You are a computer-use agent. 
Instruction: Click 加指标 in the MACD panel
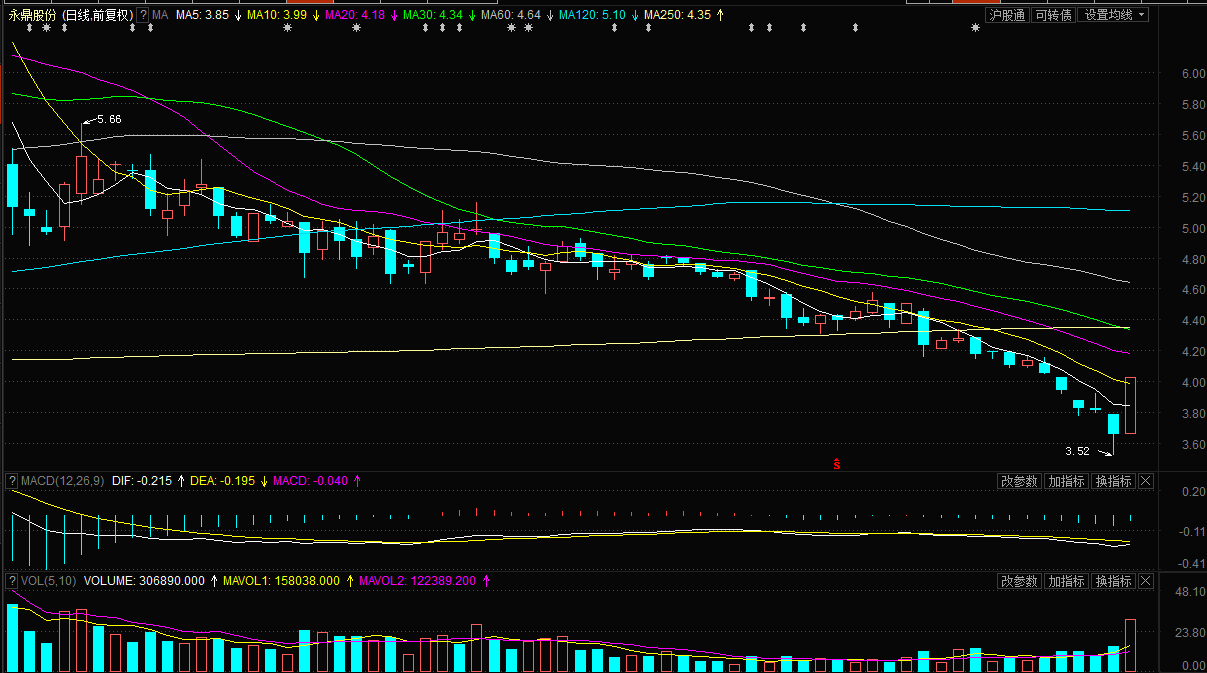click(x=1066, y=481)
